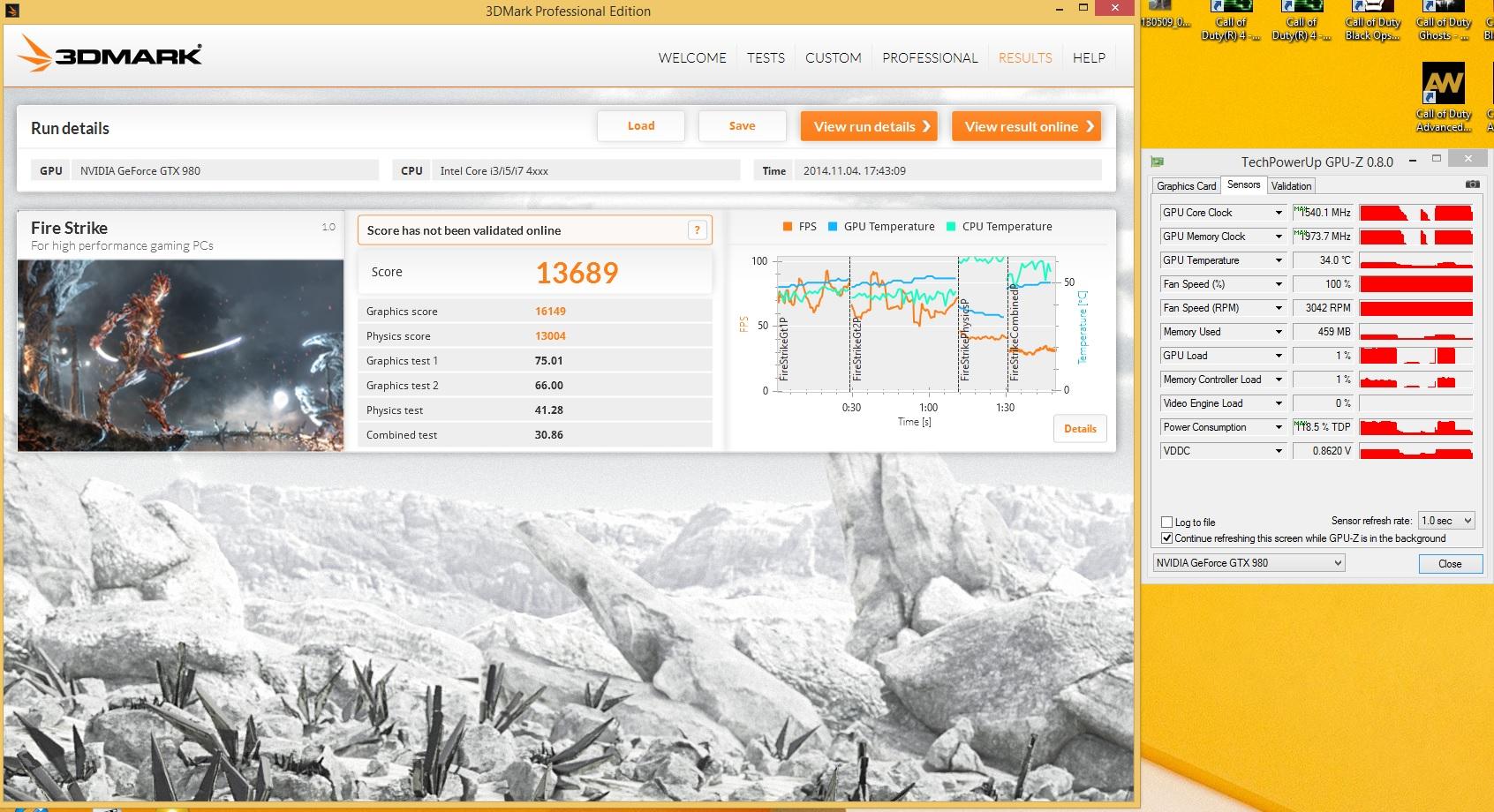Open the score validation help question mark
1494x812 pixels.
click(697, 230)
